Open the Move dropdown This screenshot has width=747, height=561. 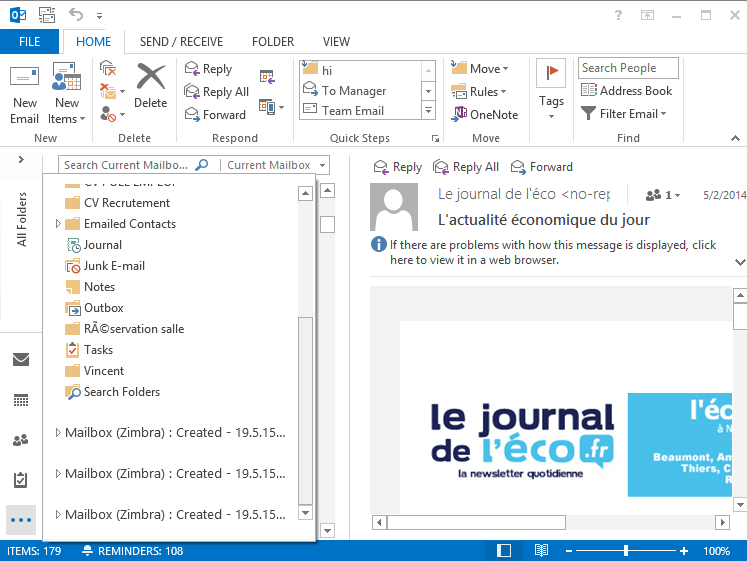point(480,69)
